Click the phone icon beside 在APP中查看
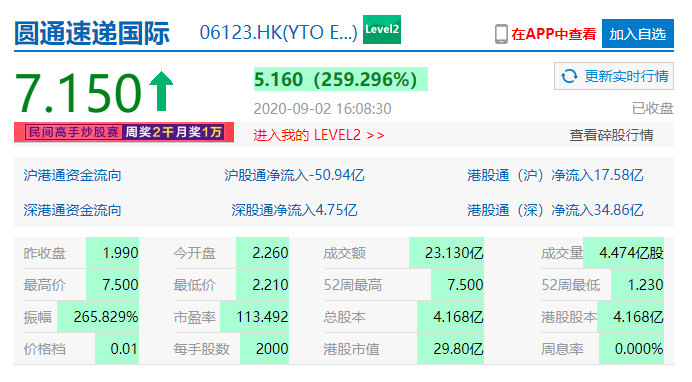This screenshot has width=692, height=382. 501,34
